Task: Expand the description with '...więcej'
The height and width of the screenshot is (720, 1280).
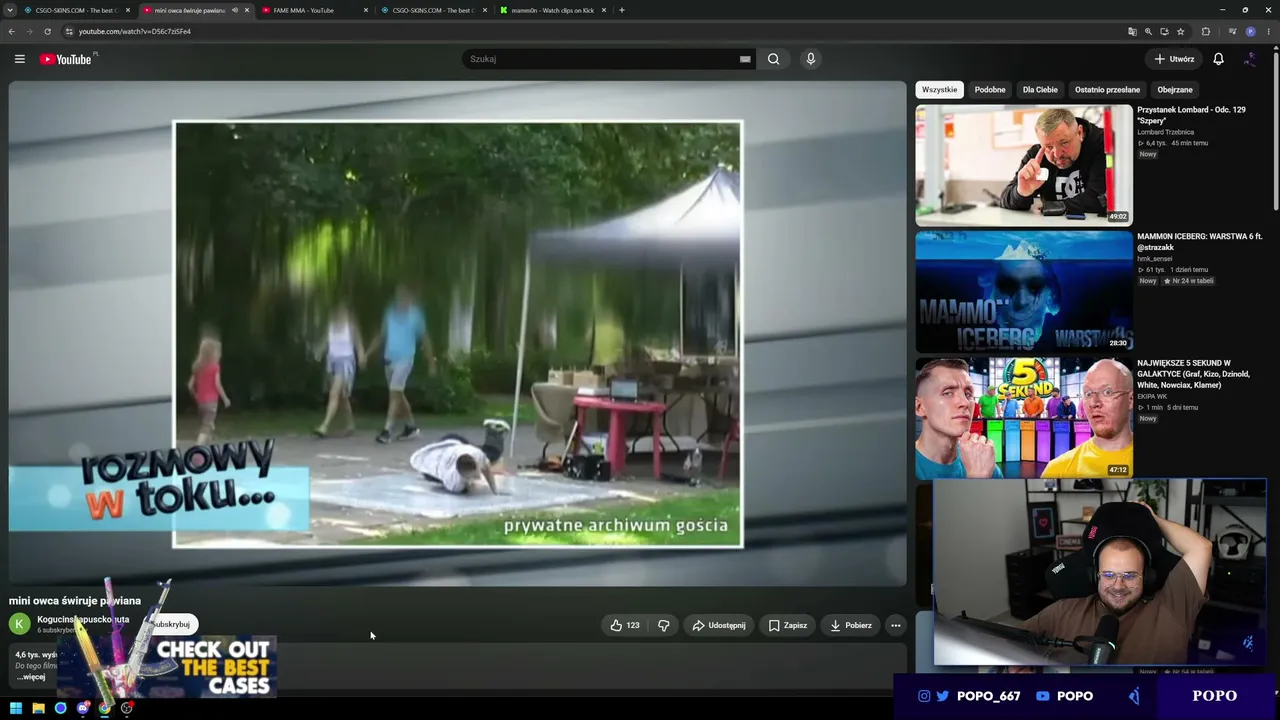Action: 31,677
